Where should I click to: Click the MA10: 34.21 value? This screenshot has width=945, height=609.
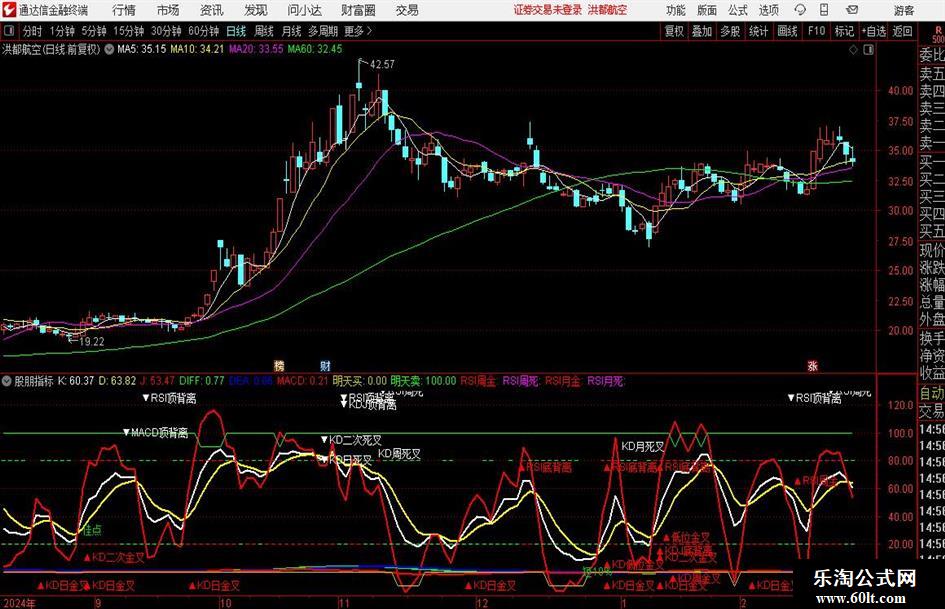click(x=196, y=49)
